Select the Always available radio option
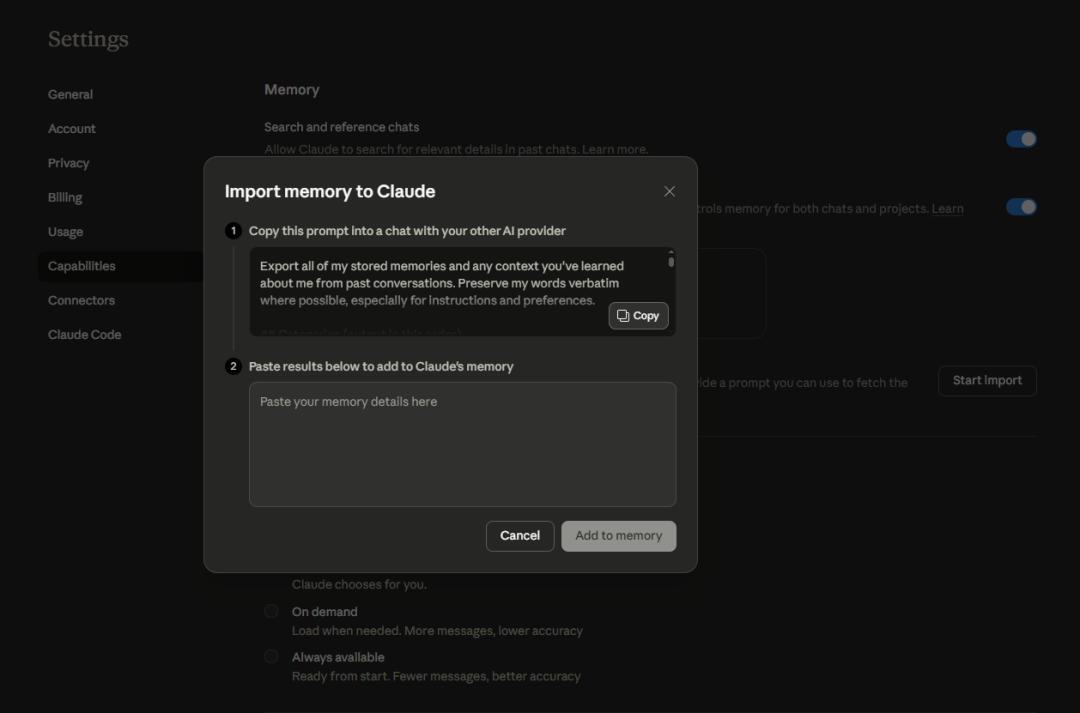Image resolution: width=1080 pixels, height=713 pixels. point(271,657)
